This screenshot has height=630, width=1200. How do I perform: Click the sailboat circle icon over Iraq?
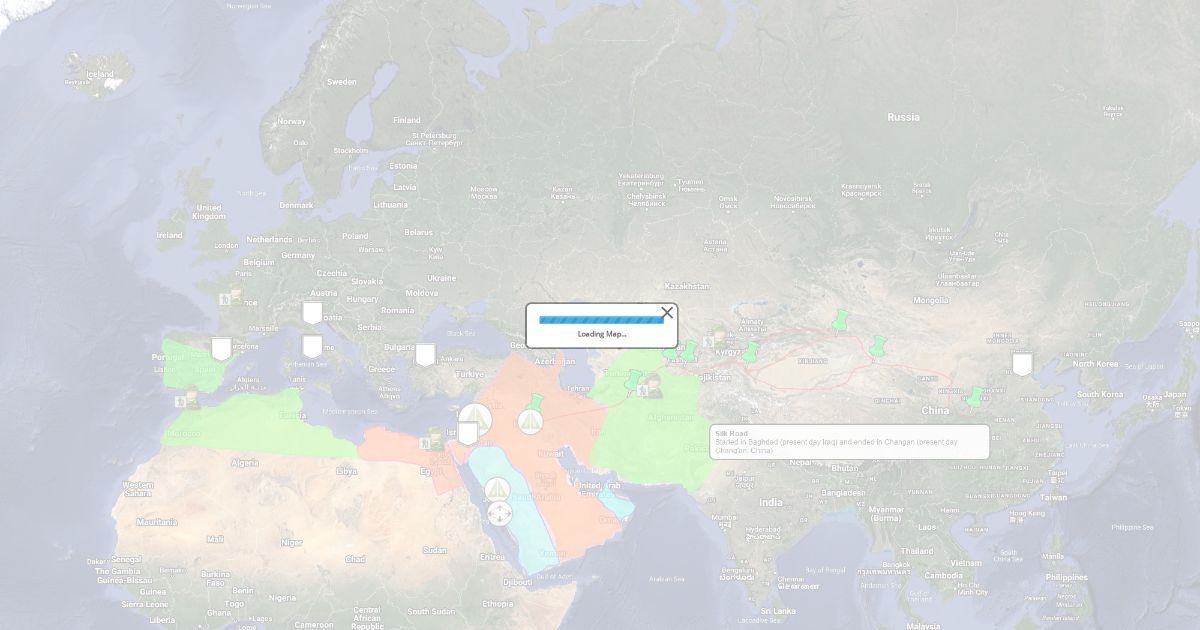[x=530, y=422]
